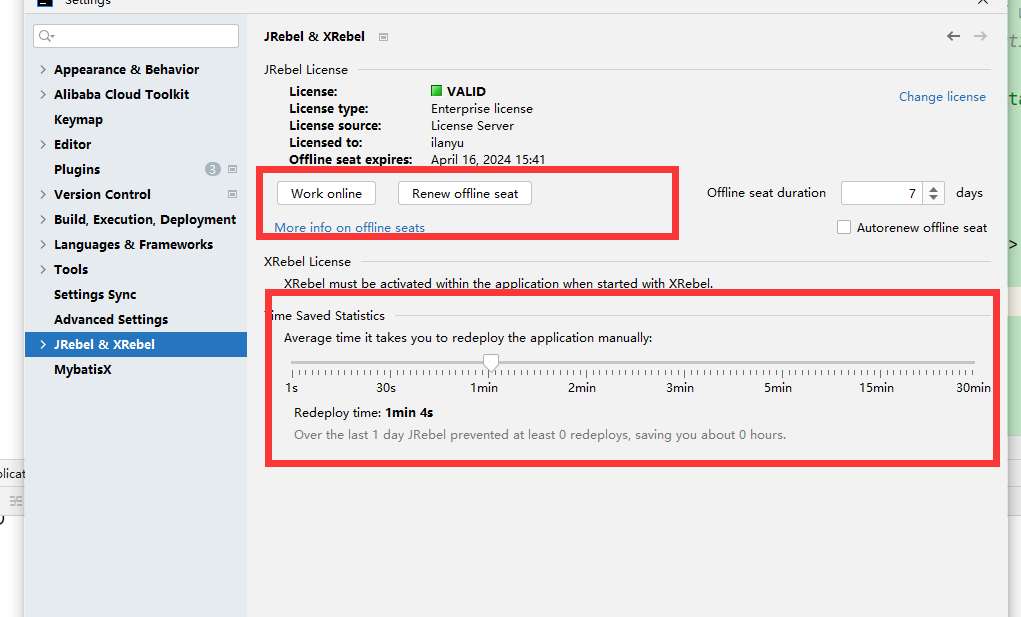This screenshot has height=617, width=1021.
Task: Open Settings Sync page
Action: pos(95,295)
